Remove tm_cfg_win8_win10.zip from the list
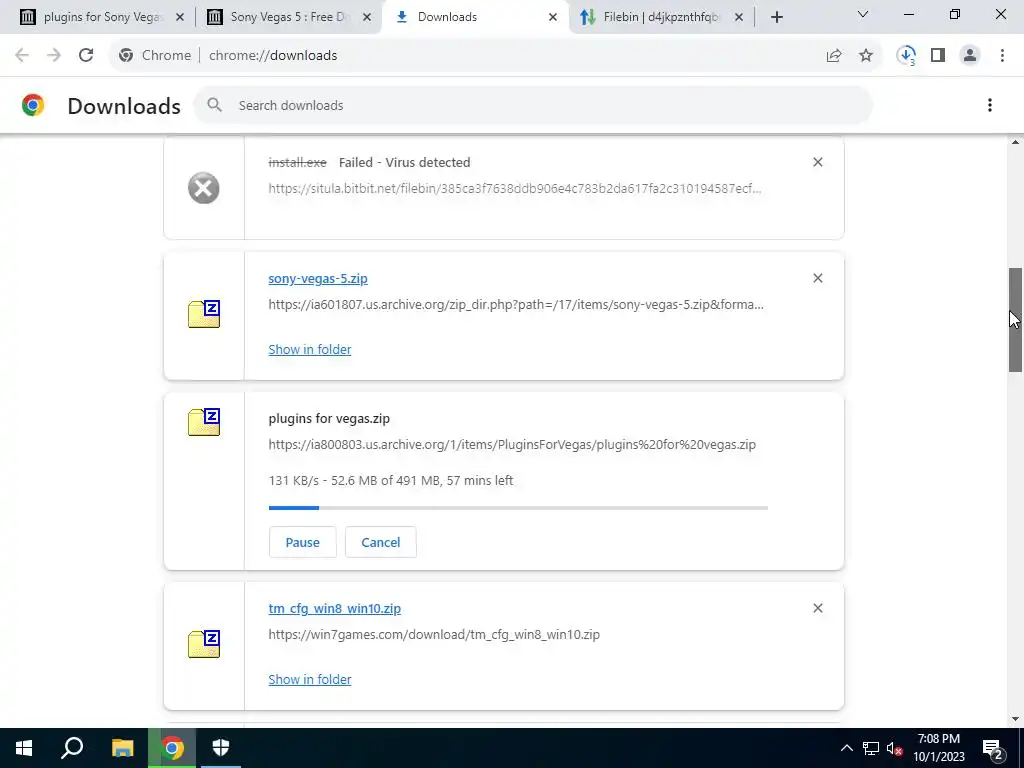The image size is (1024, 768). [818, 608]
